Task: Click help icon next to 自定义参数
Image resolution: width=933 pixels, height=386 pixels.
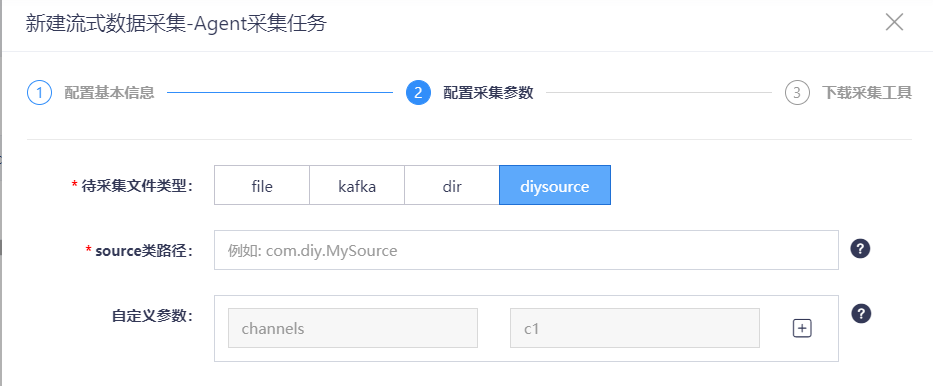Action: pyautogui.click(x=861, y=313)
